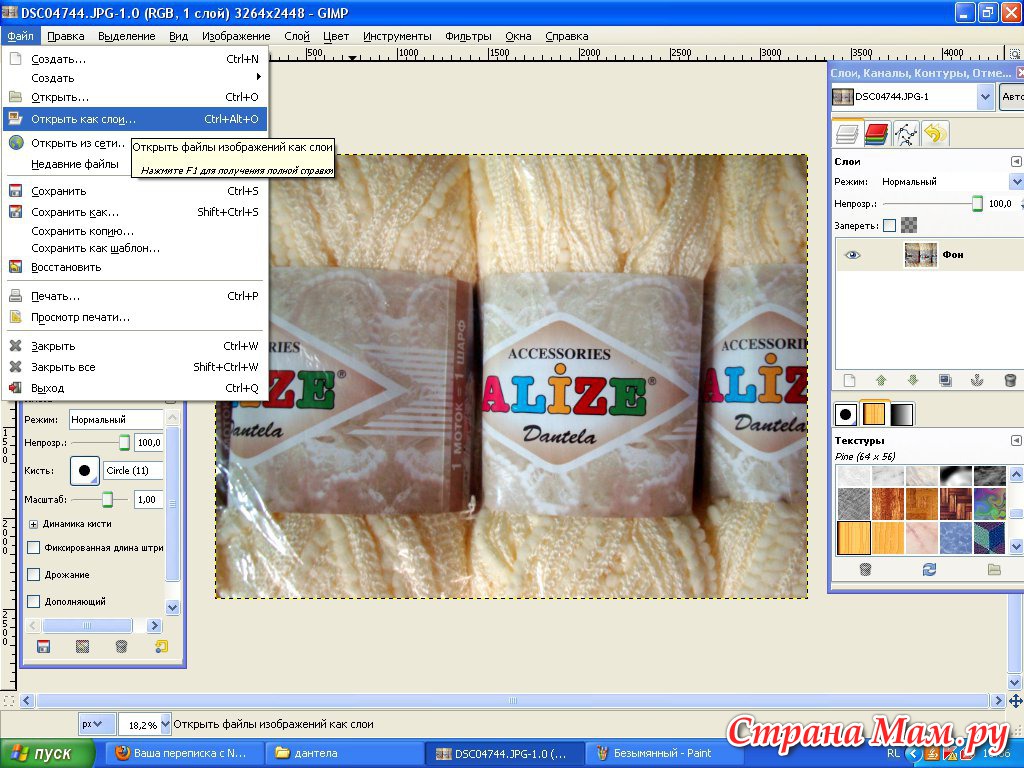Enable the Дополняющий checkbox
Viewport: 1024px width, 768px height.
(33, 601)
